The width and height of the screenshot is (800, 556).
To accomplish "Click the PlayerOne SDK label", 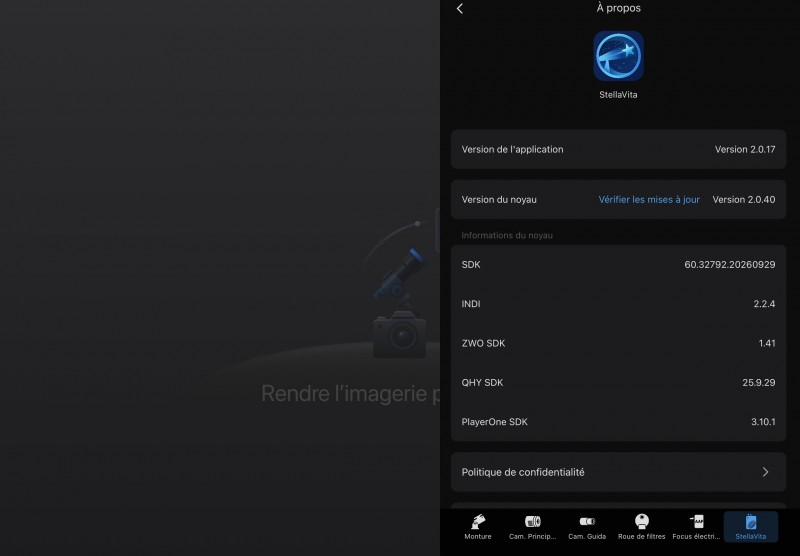I will (x=494, y=422).
